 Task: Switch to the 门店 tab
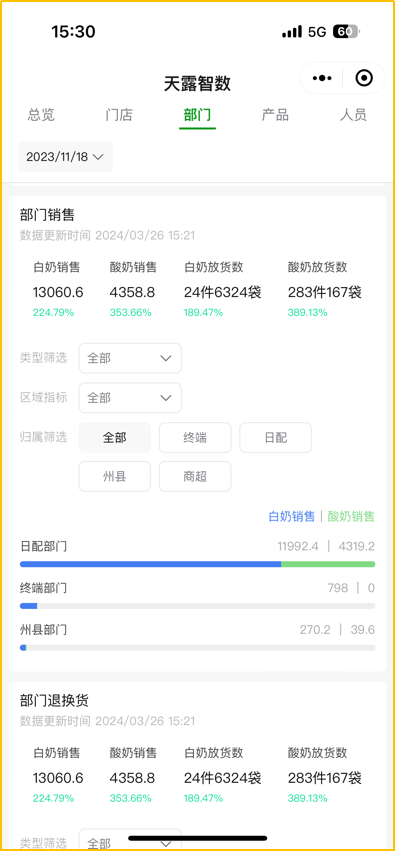(119, 115)
